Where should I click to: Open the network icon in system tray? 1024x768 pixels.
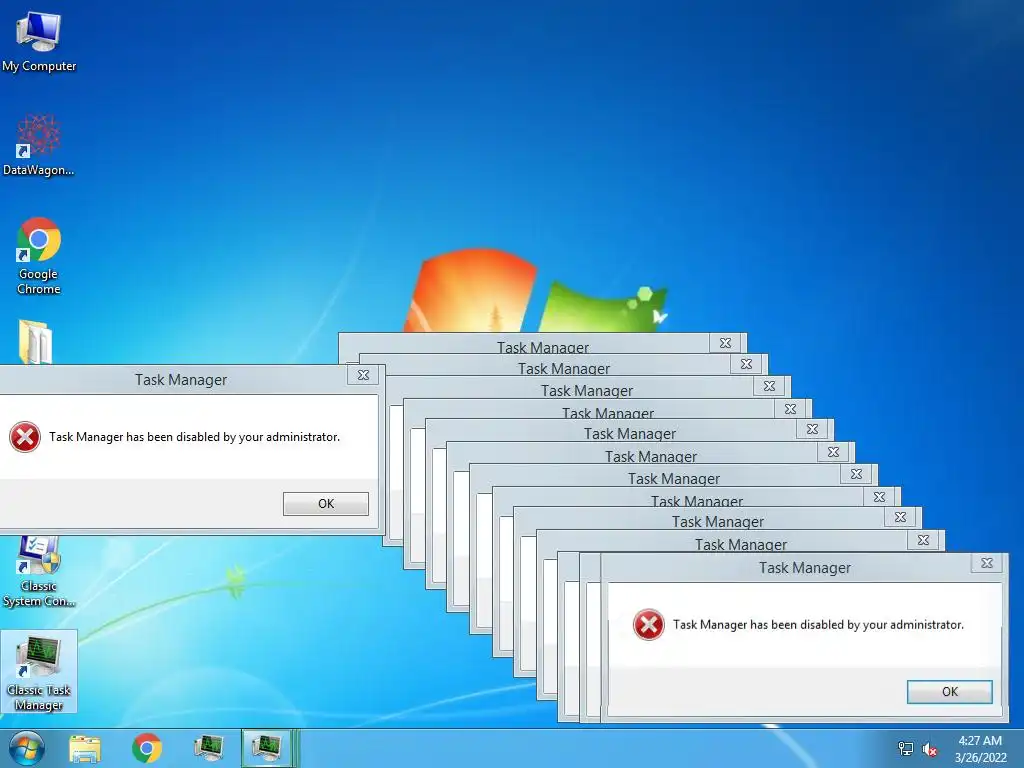[906, 749]
